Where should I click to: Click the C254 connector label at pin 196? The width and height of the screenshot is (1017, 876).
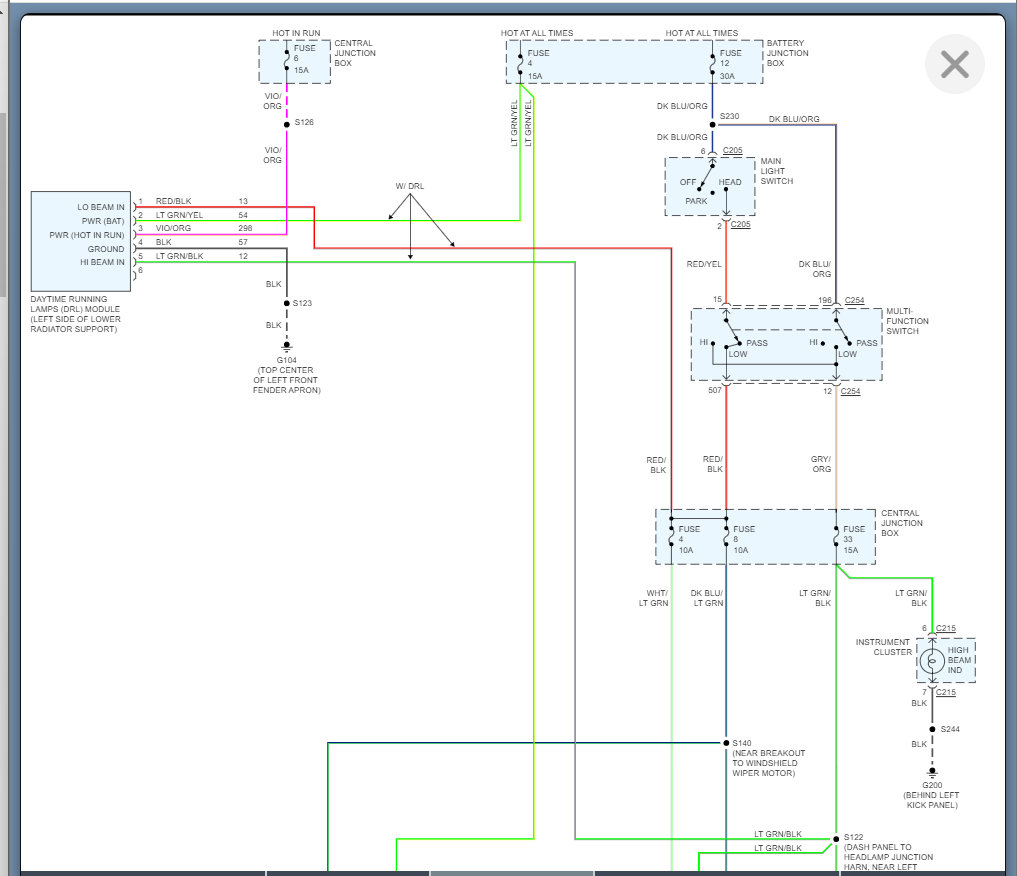[854, 300]
